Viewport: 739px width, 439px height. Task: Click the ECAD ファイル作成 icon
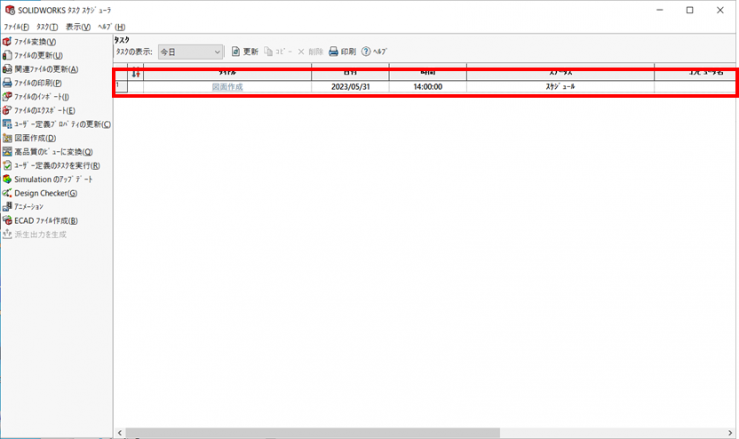click(7, 220)
